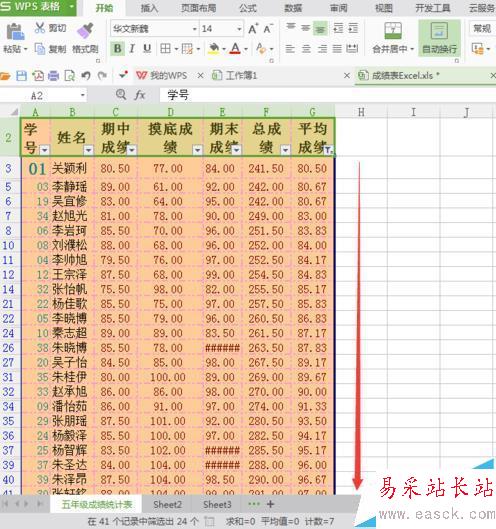Click the Save floppy disk icon

pyautogui.click(x=22, y=76)
